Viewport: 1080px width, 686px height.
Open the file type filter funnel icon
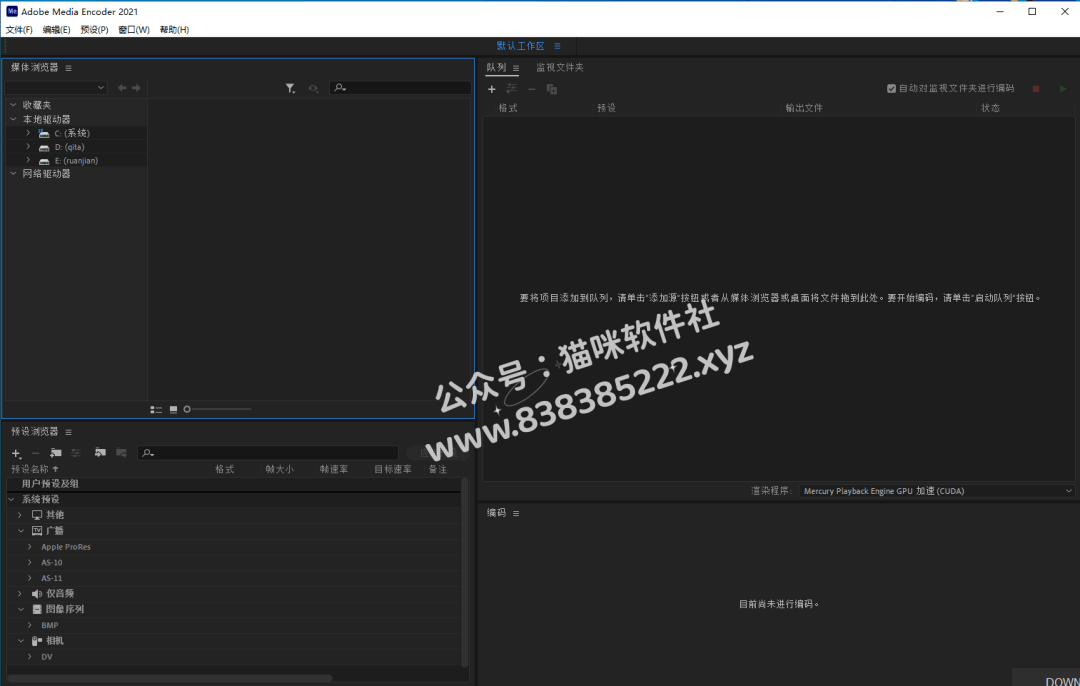click(x=291, y=88)
